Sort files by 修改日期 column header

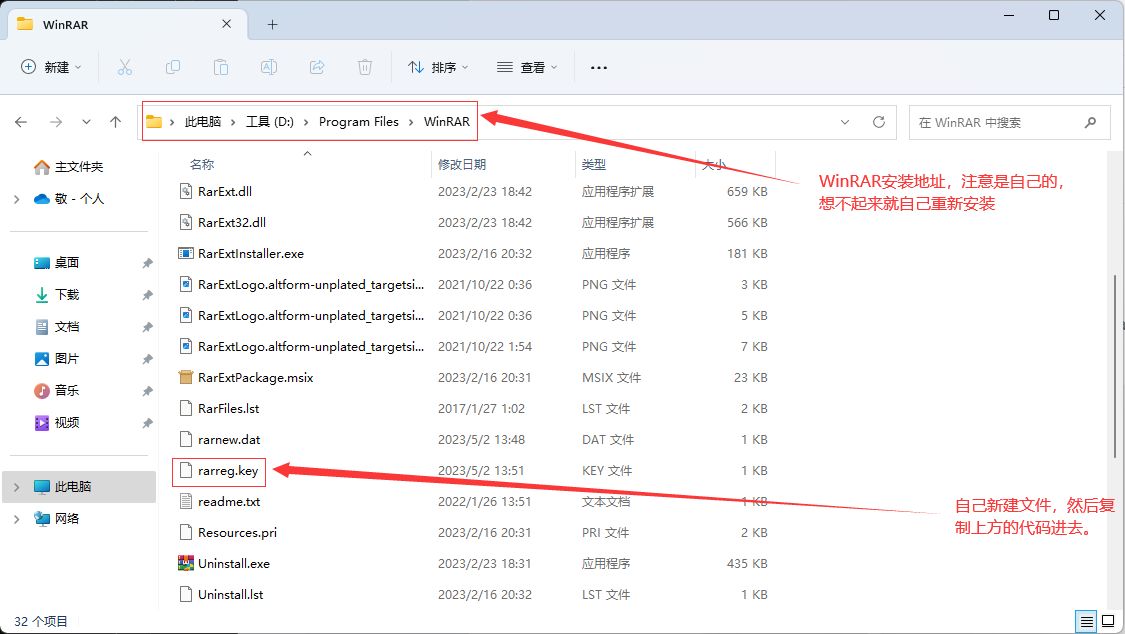[x=462, y=164]
